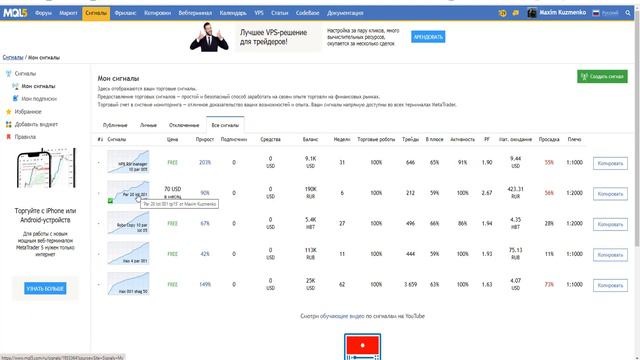Click Копировать in the 90% growth row
Screen dimensions: 640x360
tap(610, 194)
